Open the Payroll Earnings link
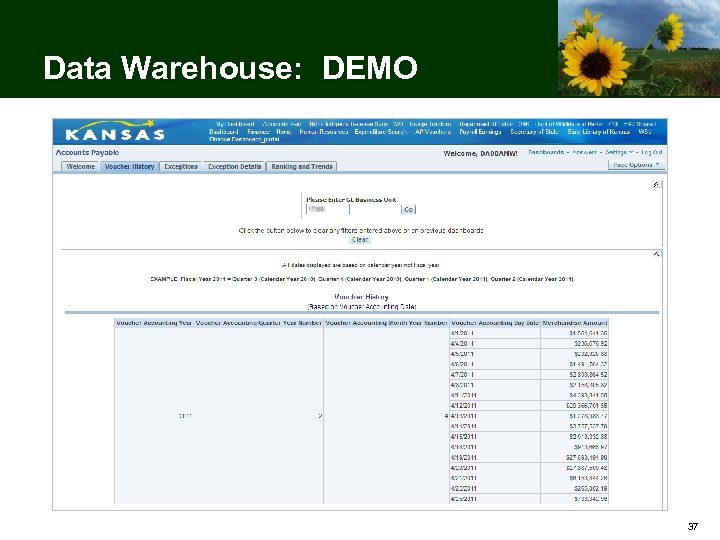 click(x=480, y=132)
